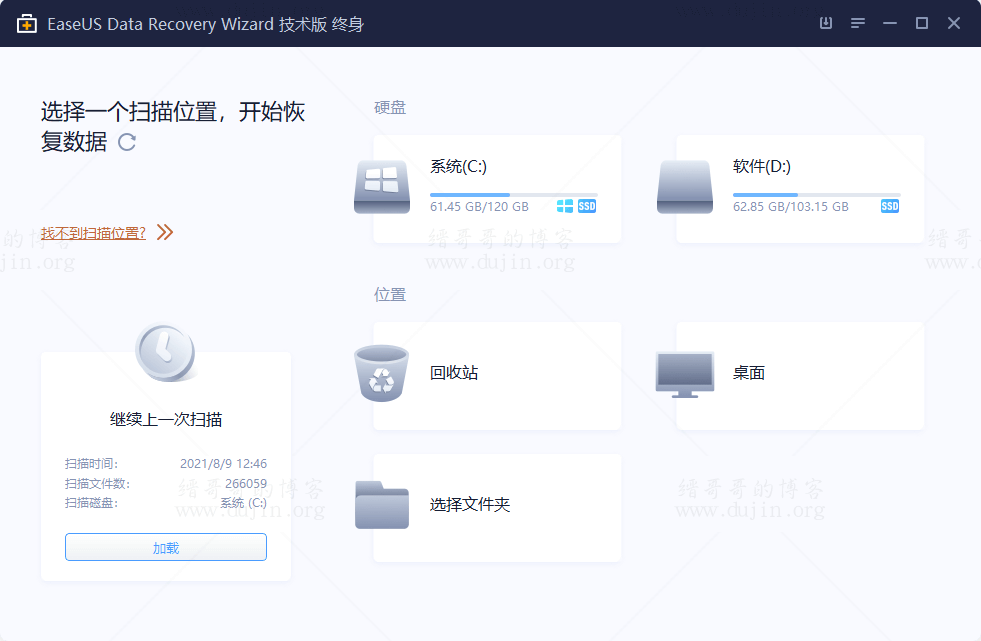Screen dimensions: 981x641
Task: Click the 扫描文件数 label
Action: (98, 484)
